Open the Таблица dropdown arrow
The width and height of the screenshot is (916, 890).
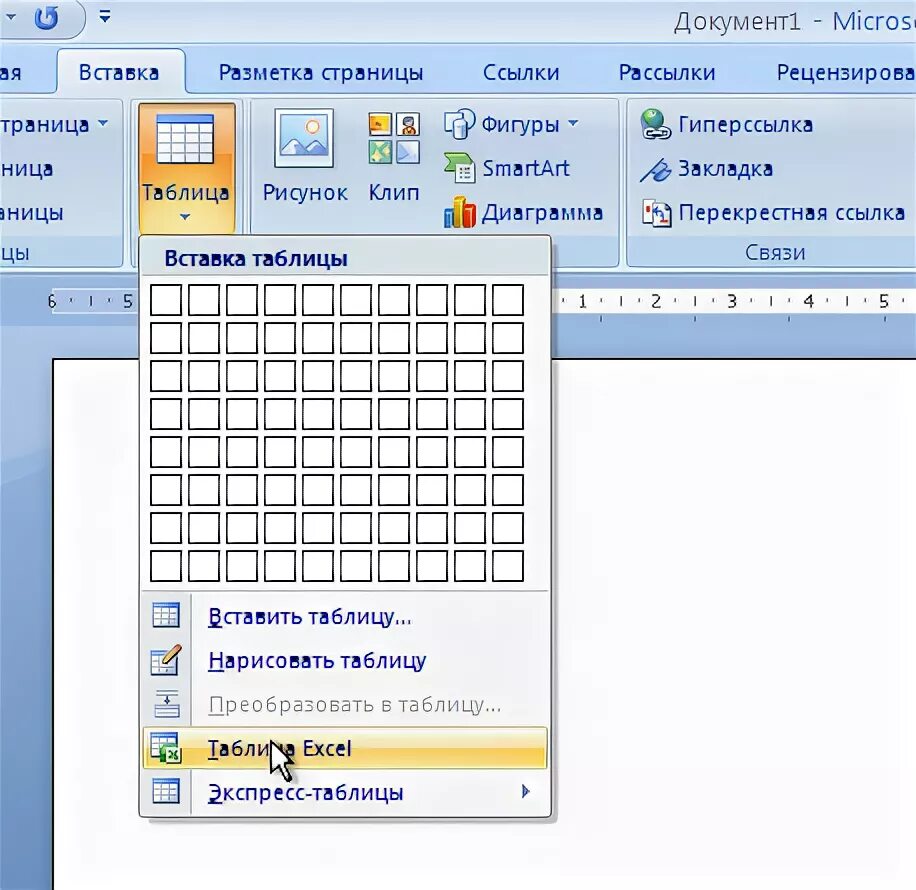click(x=185, y=217)
